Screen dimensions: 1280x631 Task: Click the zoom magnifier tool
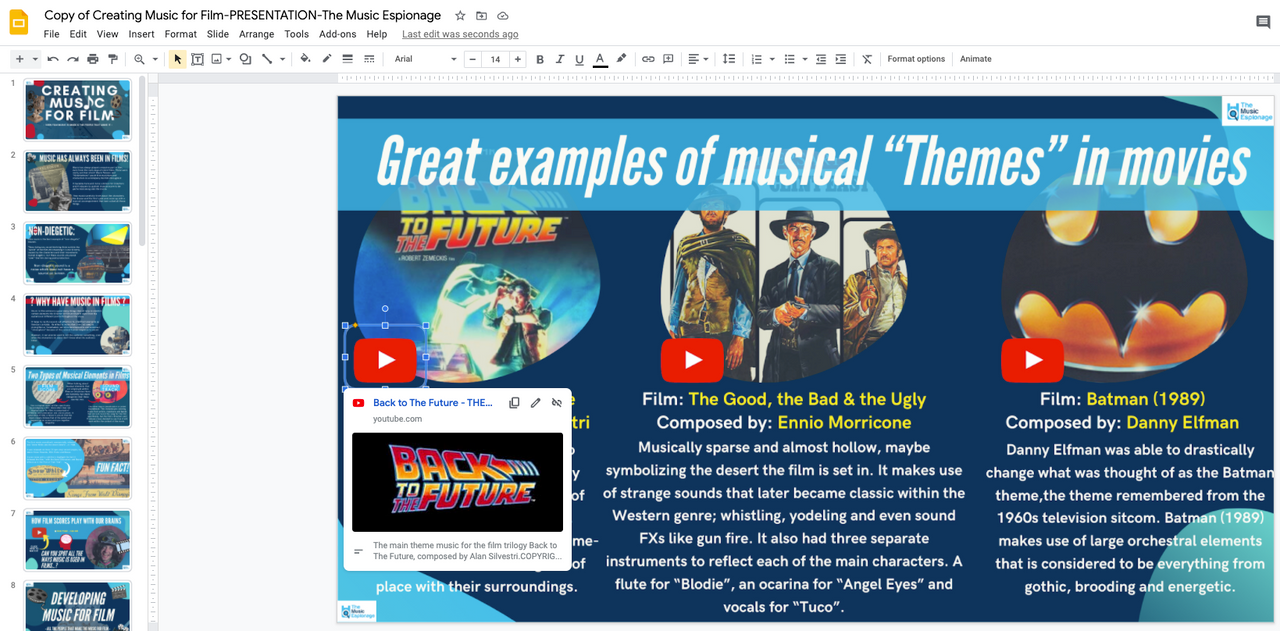(140, 59)
